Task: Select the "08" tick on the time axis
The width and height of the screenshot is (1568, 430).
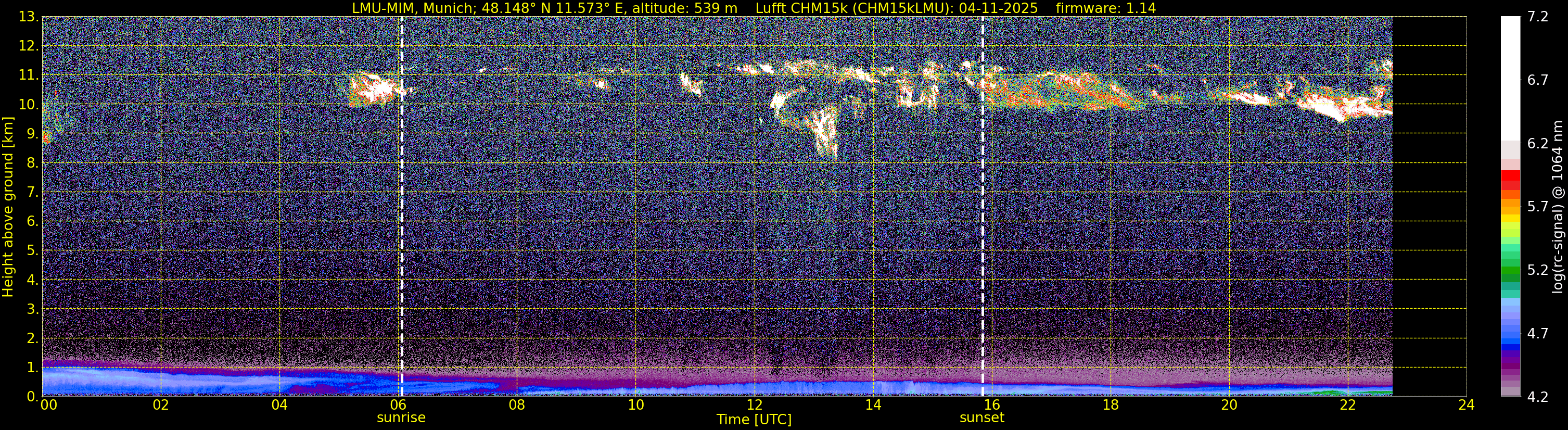Action: point(517,405)
